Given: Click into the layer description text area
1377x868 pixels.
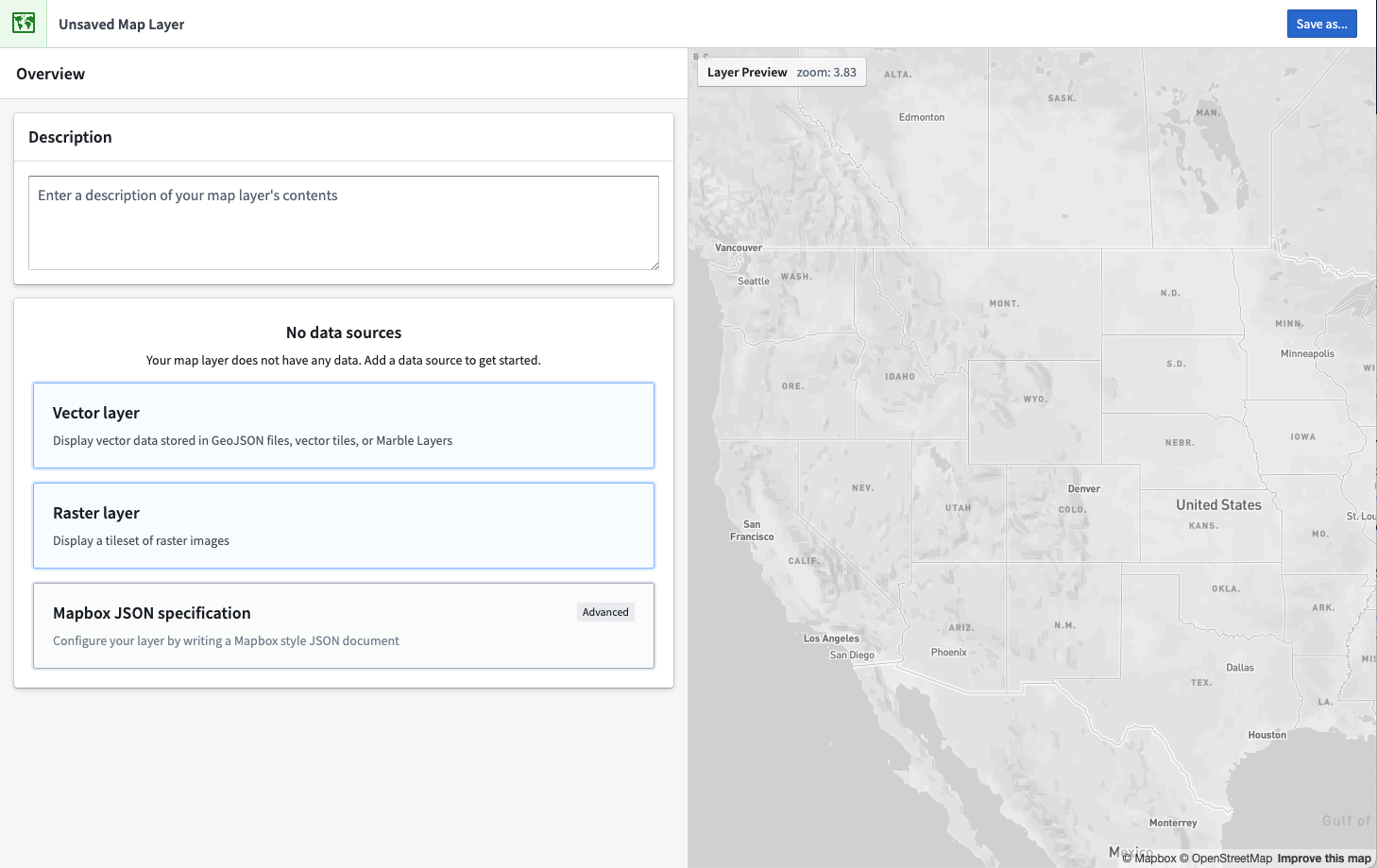Looking at the screenshot, I should [344, 223].
